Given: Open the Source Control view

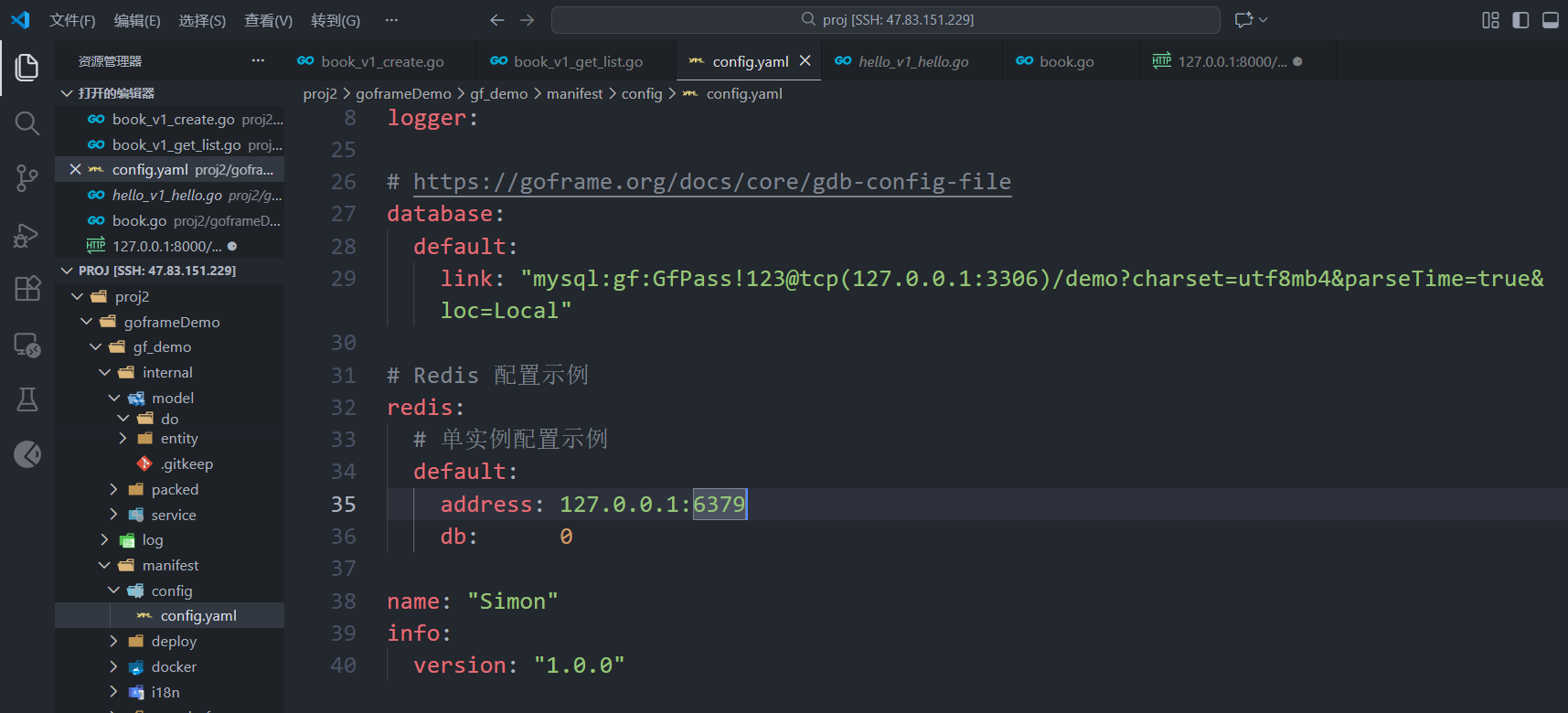Looking at the screenshot, I should 27,178.
